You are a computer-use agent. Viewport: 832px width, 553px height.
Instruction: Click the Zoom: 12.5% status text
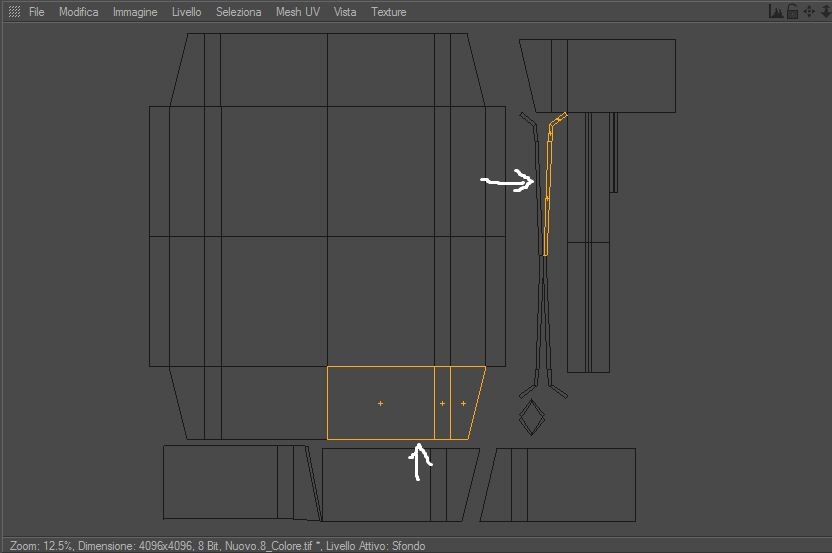click(x=41, y=546)
